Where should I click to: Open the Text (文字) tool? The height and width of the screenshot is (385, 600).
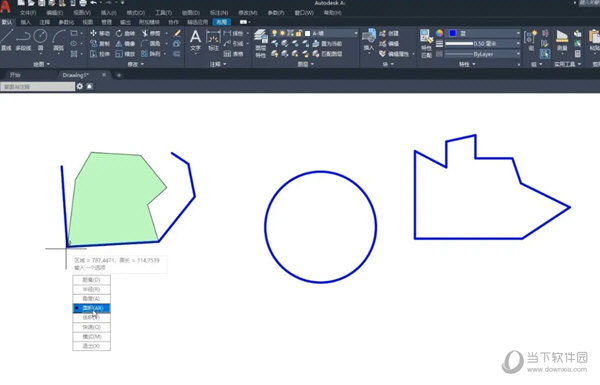pos(195,40)
